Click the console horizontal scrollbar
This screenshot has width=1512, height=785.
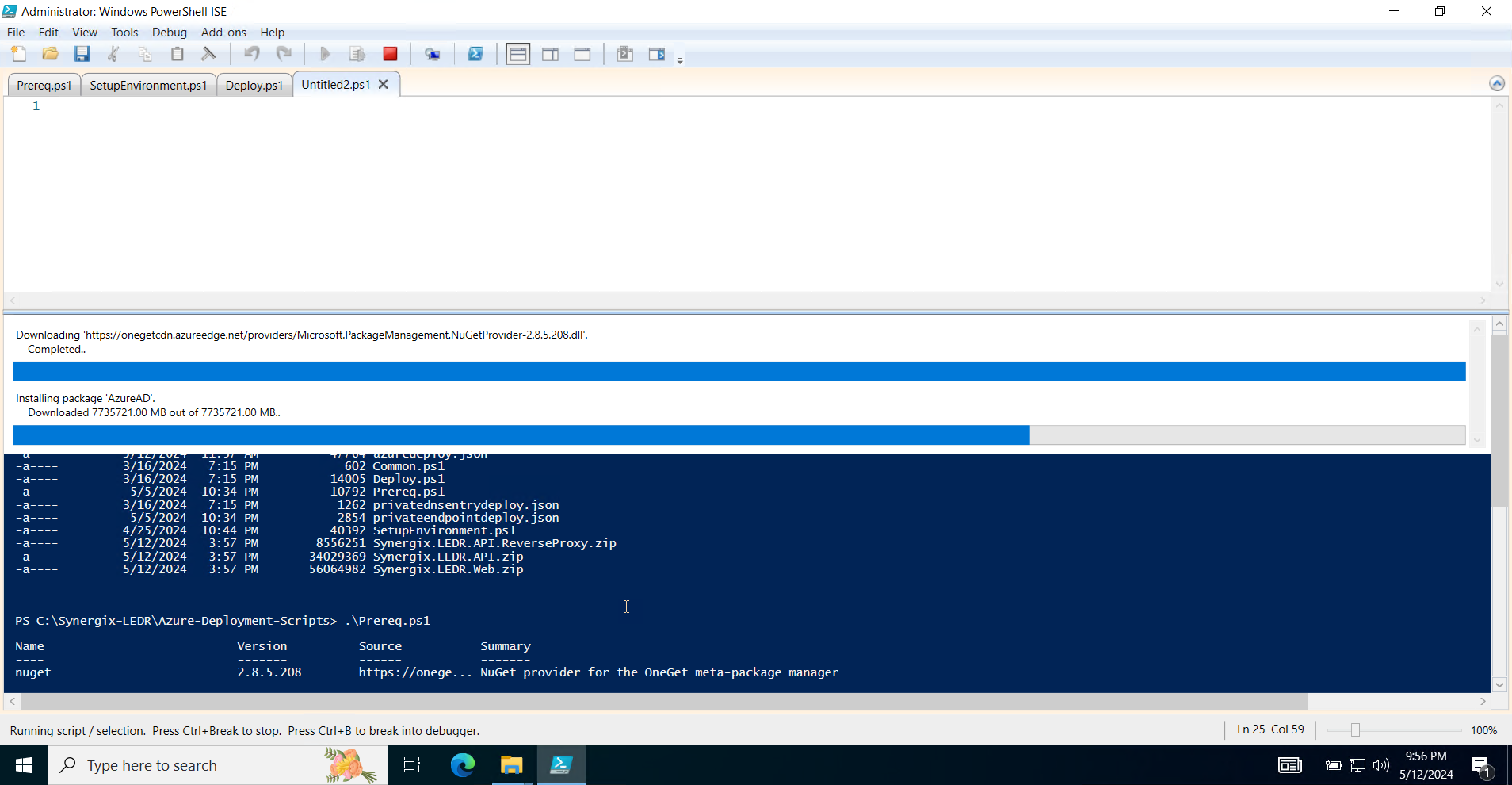[664, 702]
